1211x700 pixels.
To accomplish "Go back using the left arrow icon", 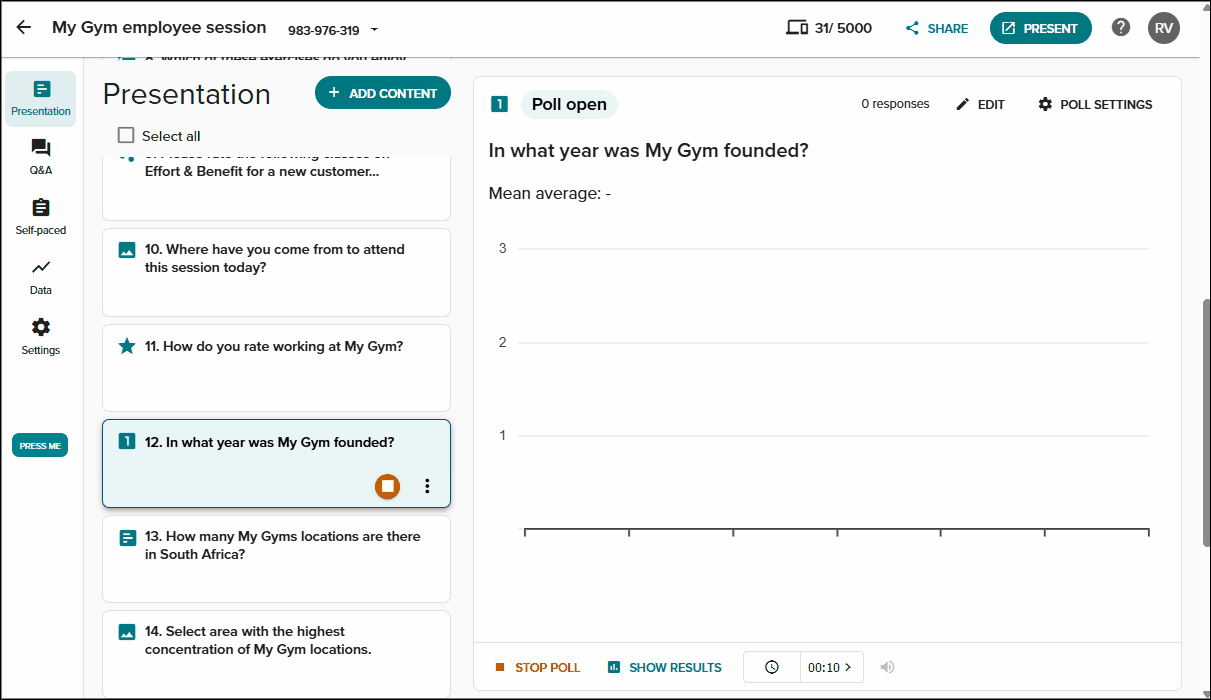I will pyautogui.click(x=23, y=28).
